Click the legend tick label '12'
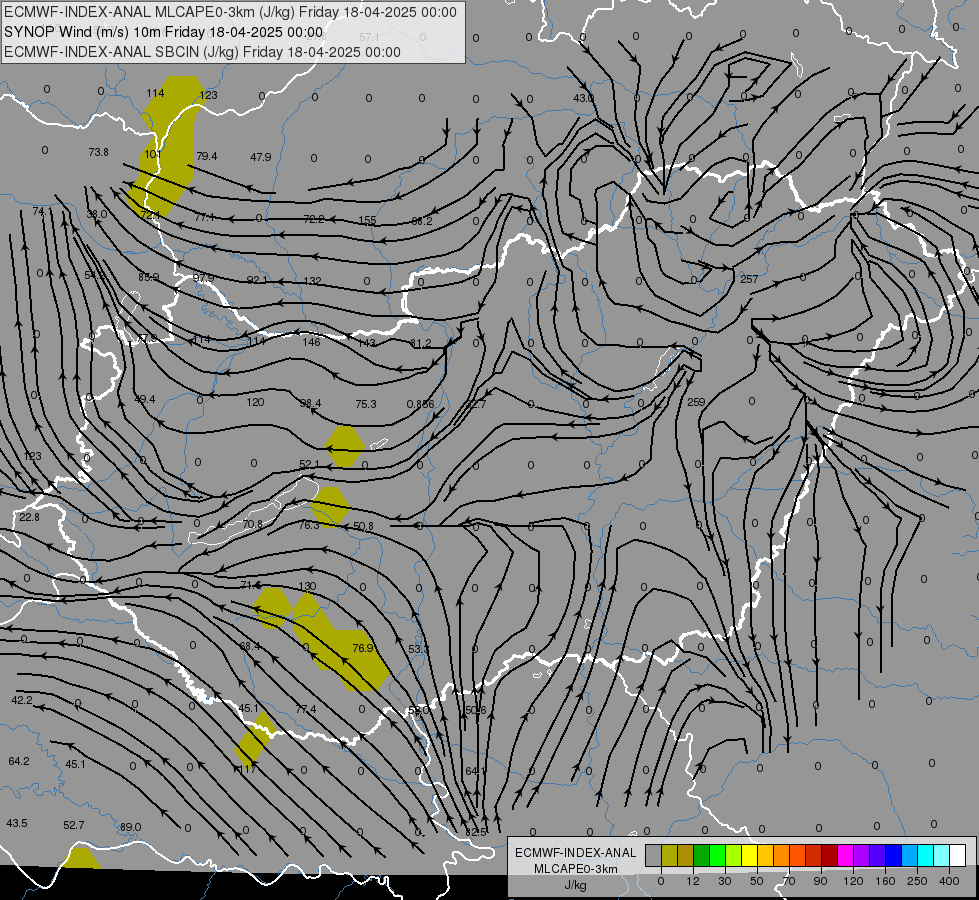This screenshot has height=900, width=979. pos(693,881)
